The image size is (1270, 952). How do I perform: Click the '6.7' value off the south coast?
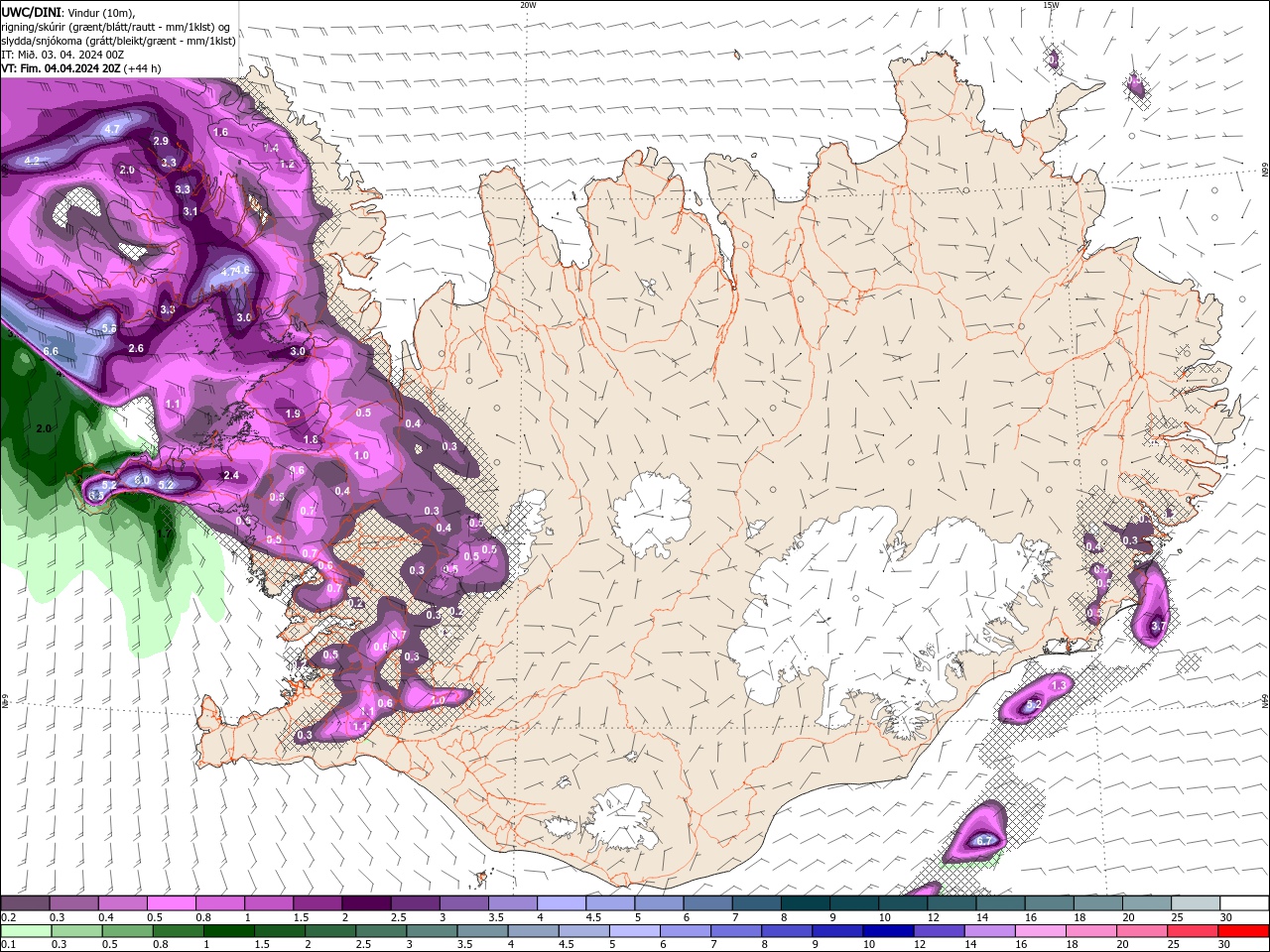tap(984, 841)
